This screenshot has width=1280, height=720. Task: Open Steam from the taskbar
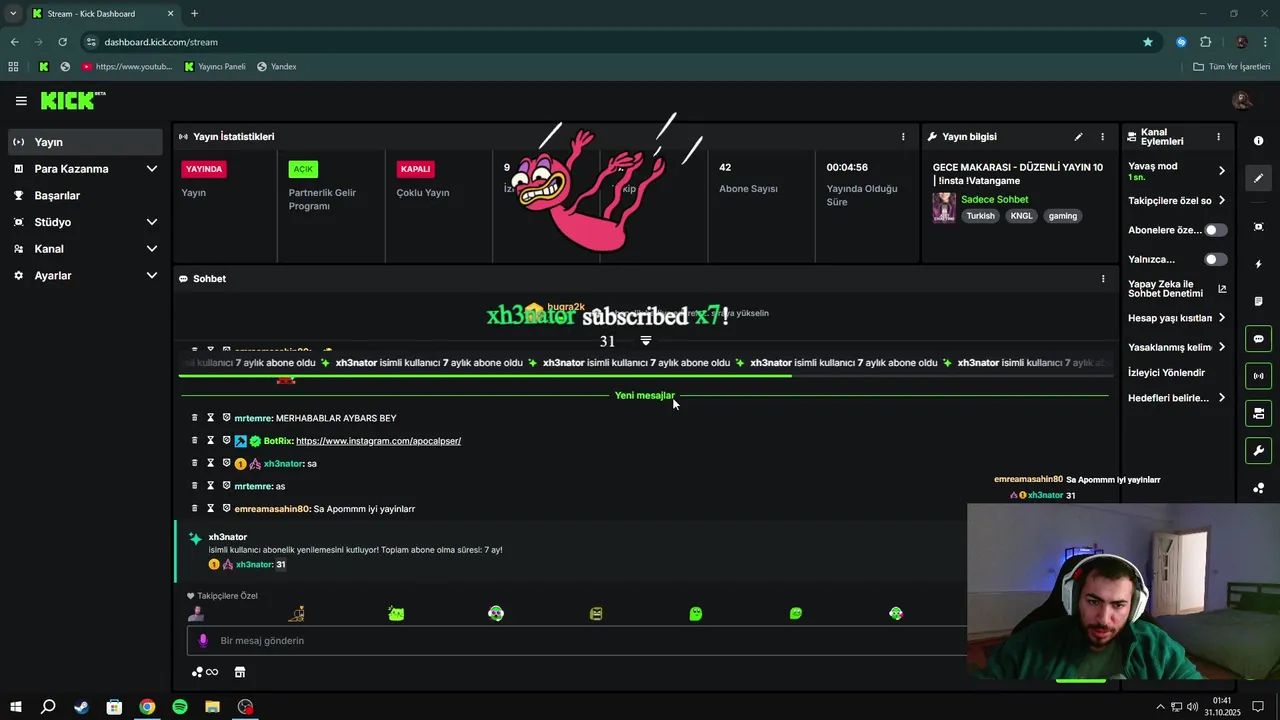(x=82, y=707)
